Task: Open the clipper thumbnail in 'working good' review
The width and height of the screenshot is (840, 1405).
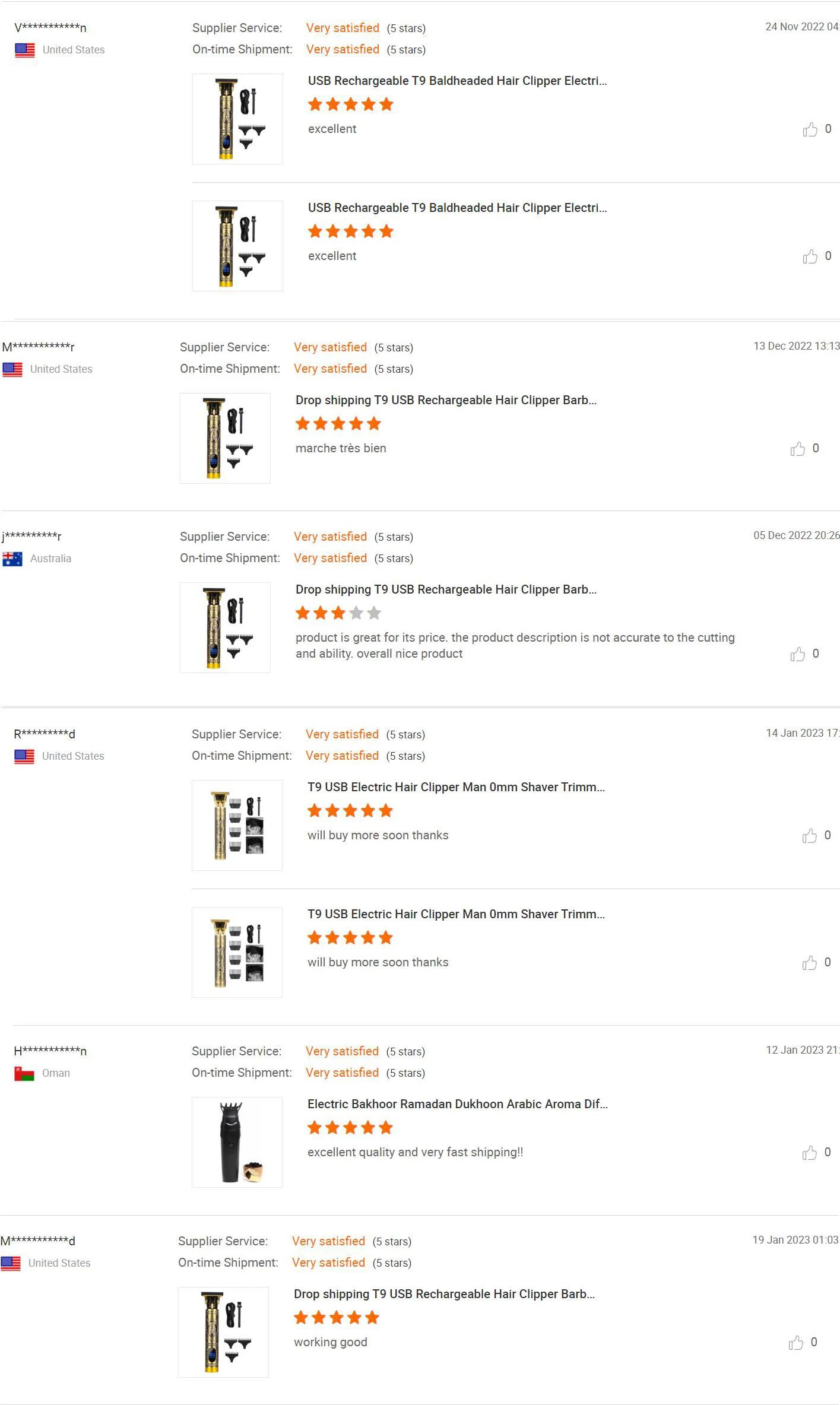Action: (x=223, y=1332)
